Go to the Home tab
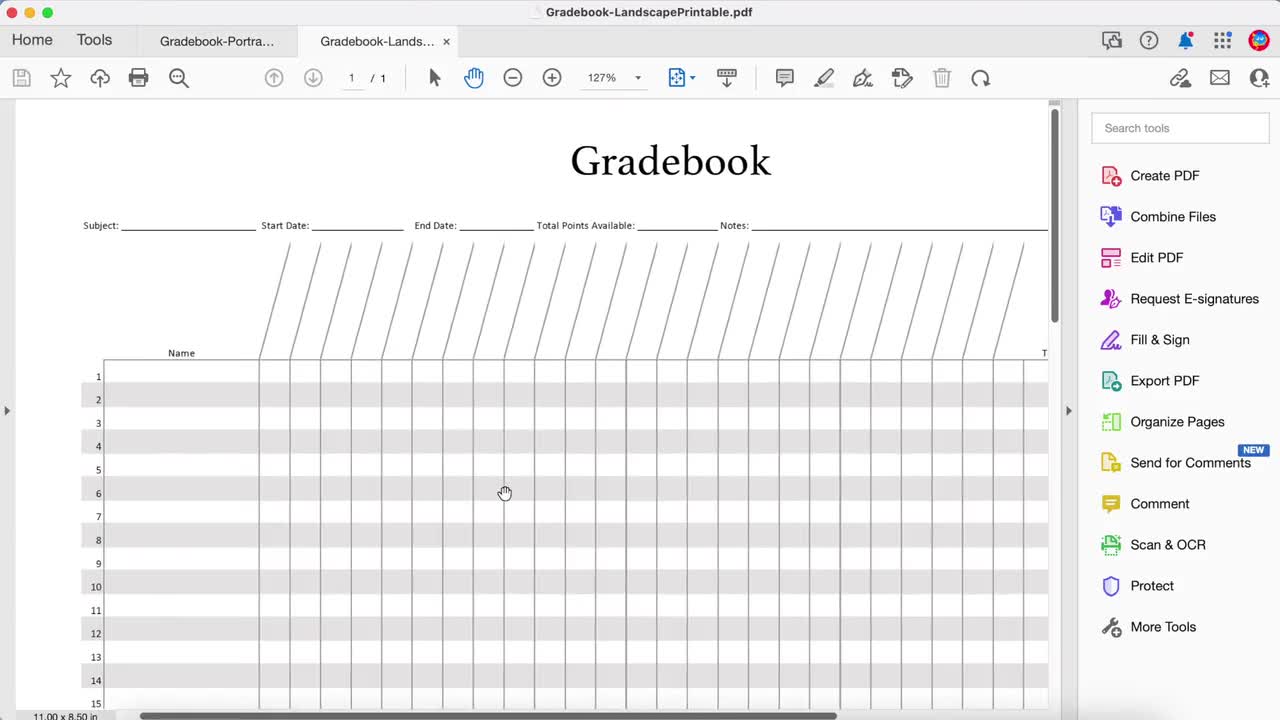Image resolution: width=1280 pixels, height=720 pixels. pos(31,40)
